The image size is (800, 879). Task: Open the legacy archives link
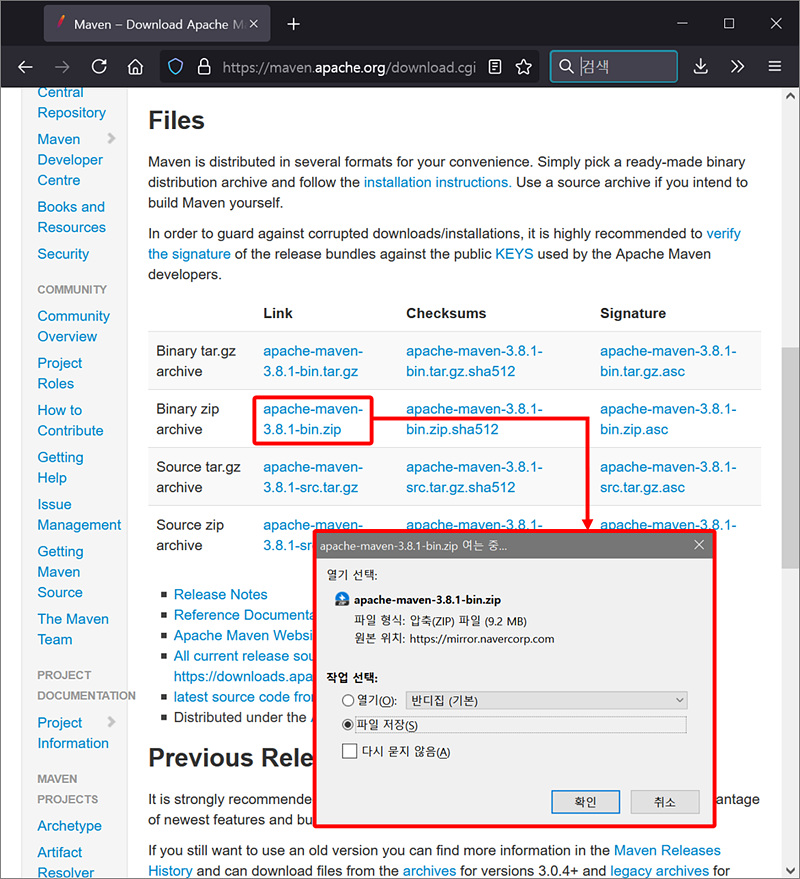coord(659,871)
